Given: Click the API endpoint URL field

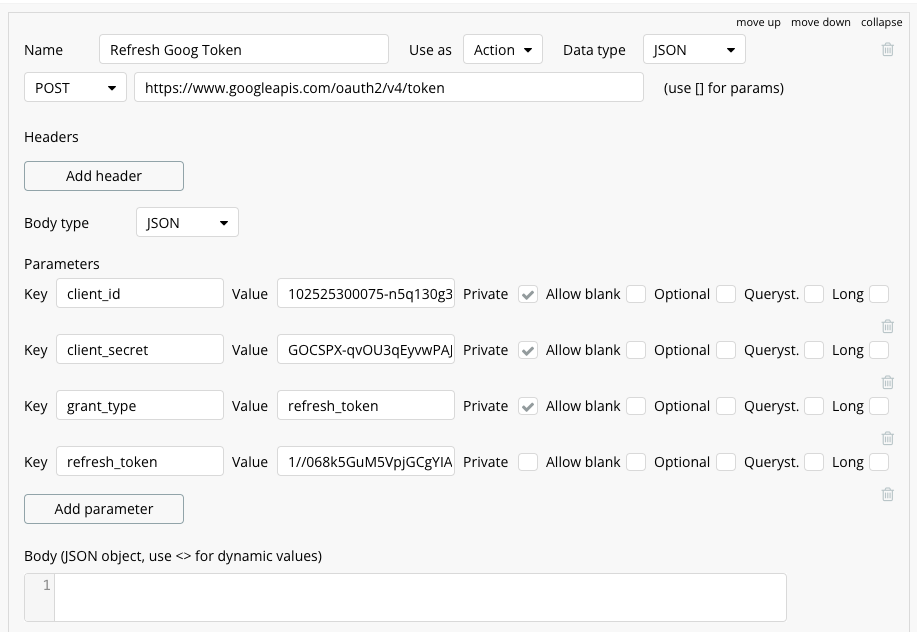Looking at the screenshot, I should coord(389,88).
